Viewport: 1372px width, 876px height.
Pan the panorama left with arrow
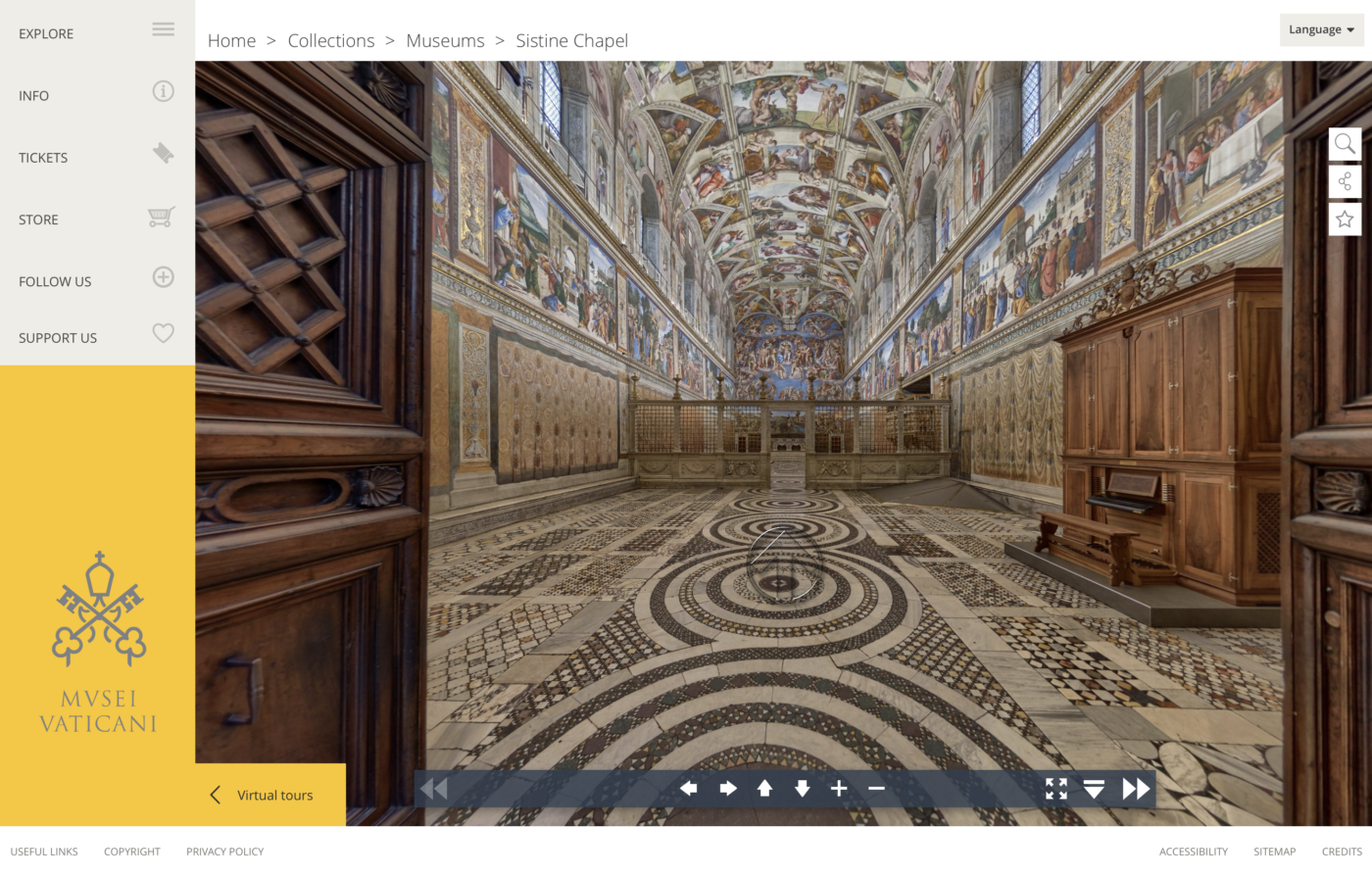689,789
